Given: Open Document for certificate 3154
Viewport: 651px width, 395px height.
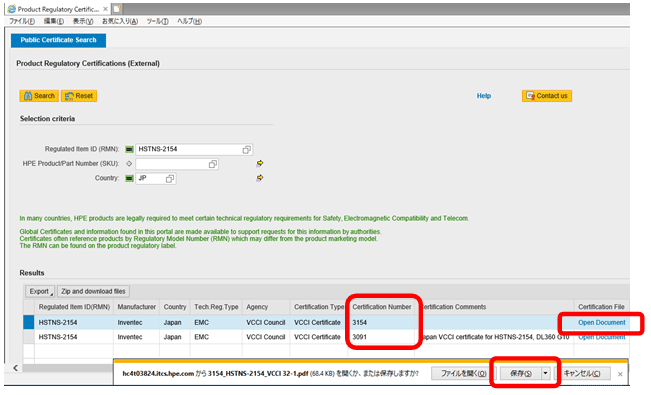Looking at the screenshot, I should tap(602, 323).
